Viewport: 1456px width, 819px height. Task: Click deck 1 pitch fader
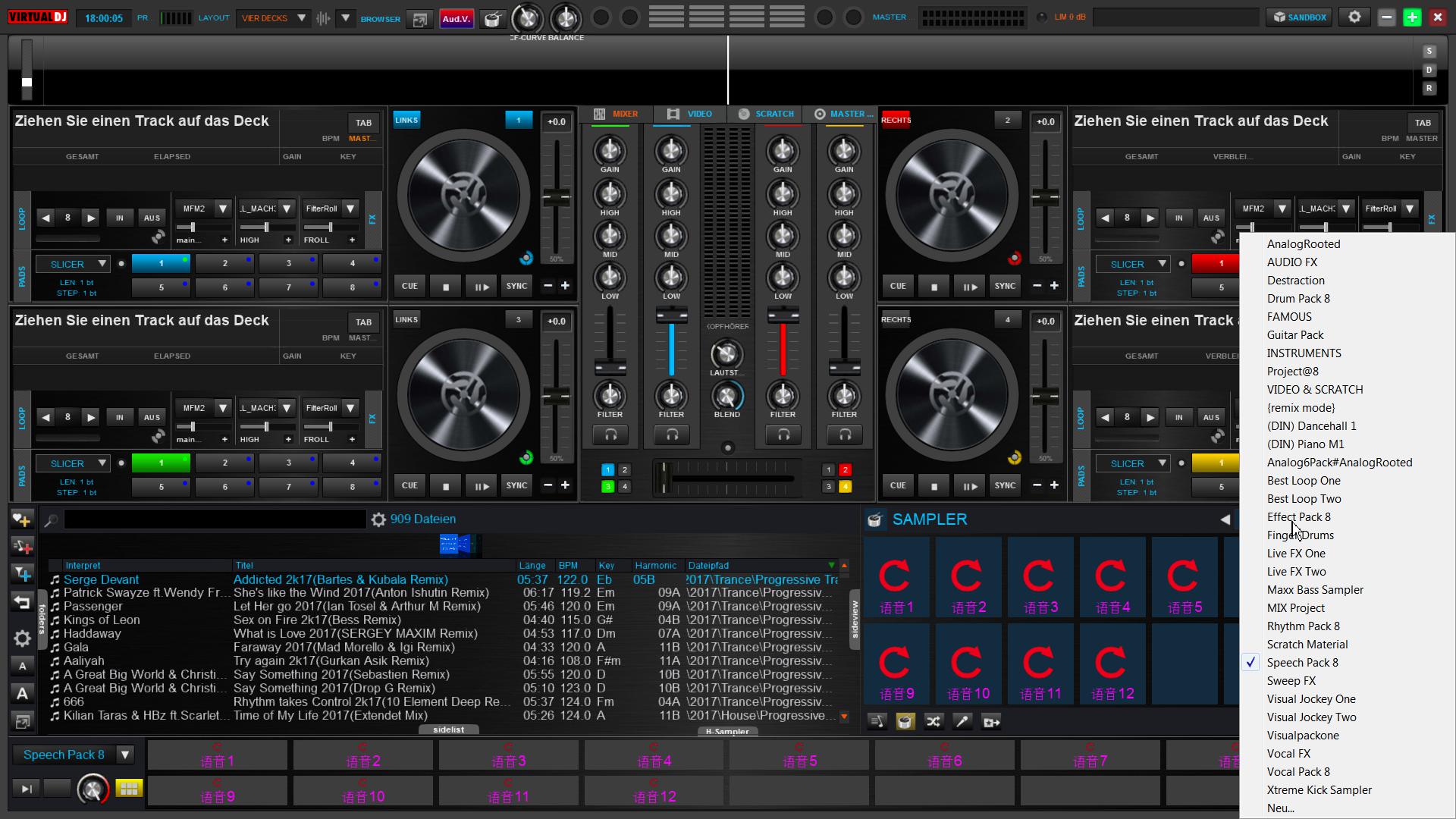[x=556, y=197]
